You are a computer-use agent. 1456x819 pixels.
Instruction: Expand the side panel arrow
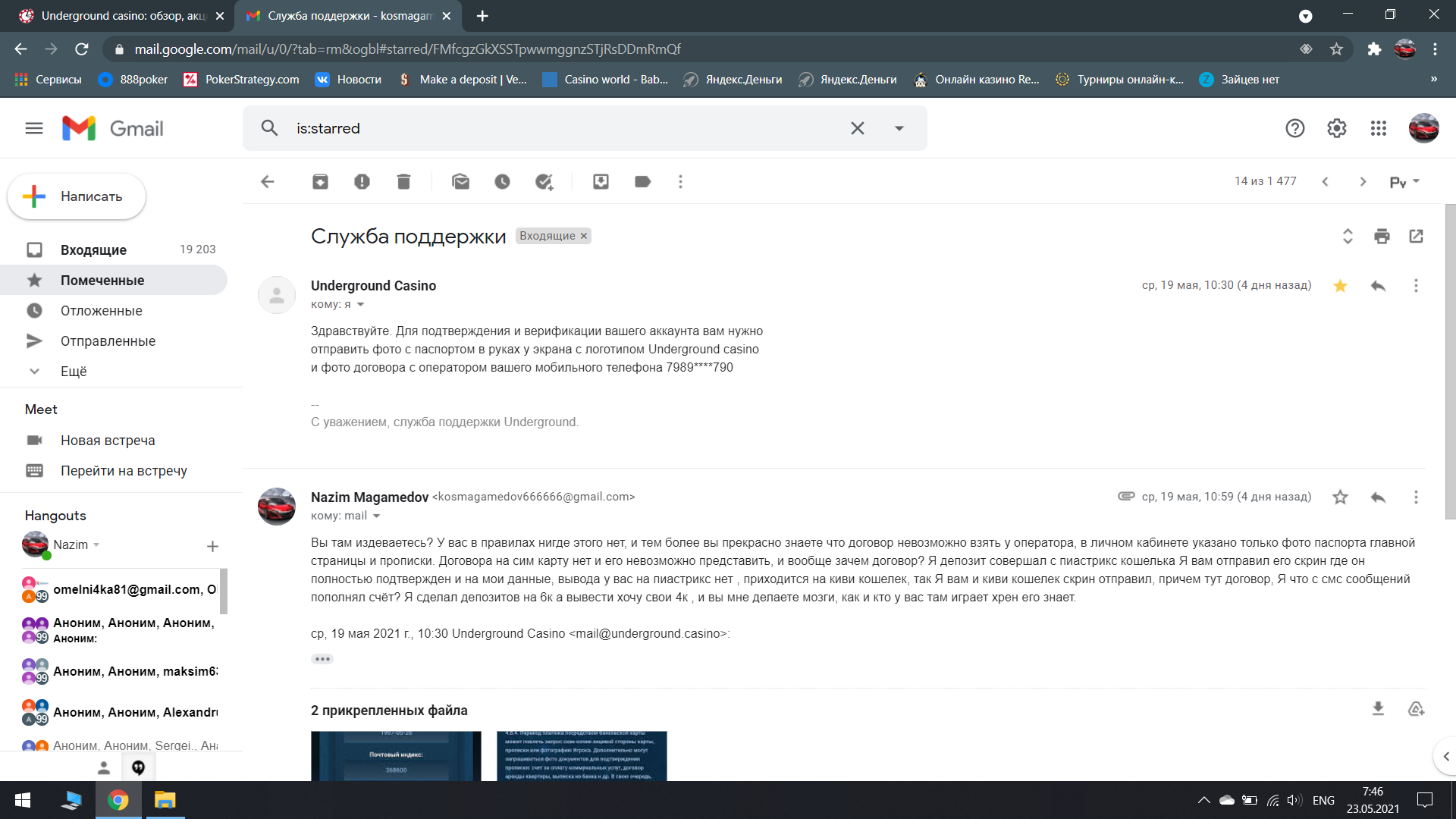(x=1445, y=756)
